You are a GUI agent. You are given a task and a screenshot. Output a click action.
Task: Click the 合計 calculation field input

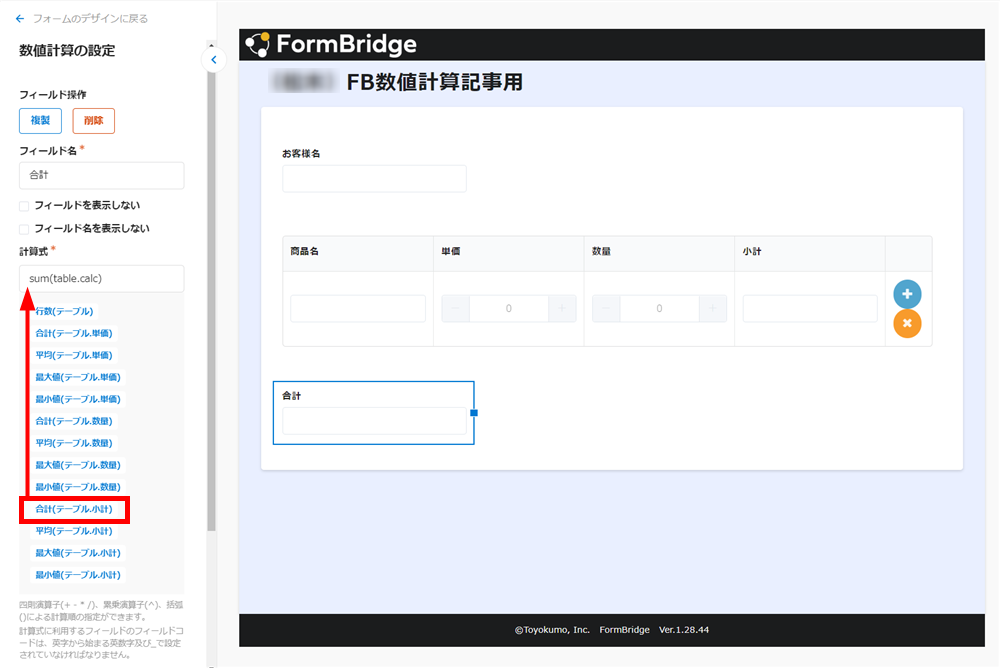(x=374, y=421)
